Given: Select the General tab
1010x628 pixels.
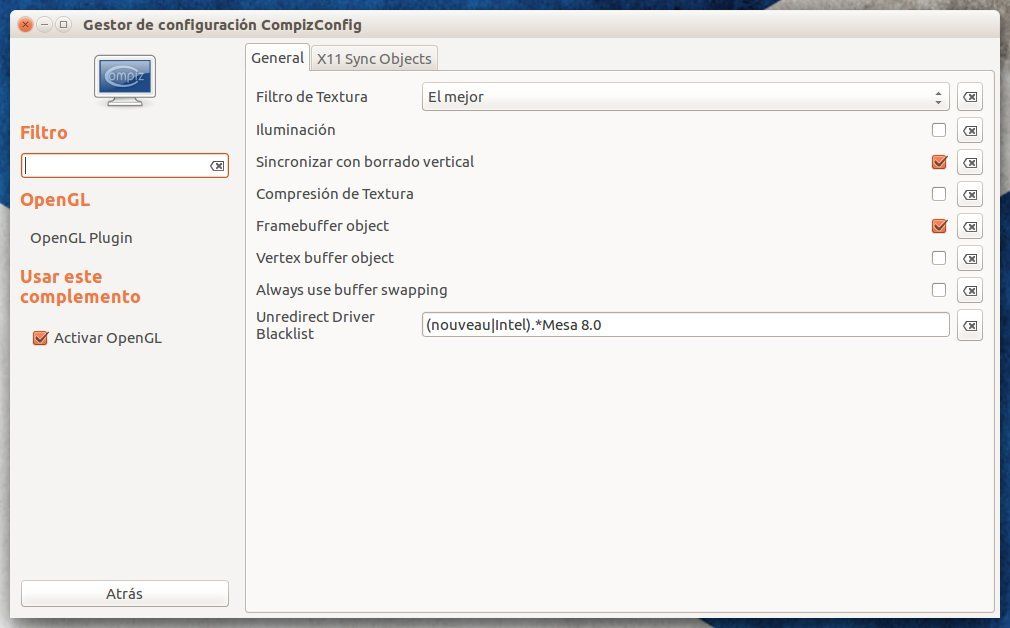Looking at the screenshot, I should [x=277, y=58].
